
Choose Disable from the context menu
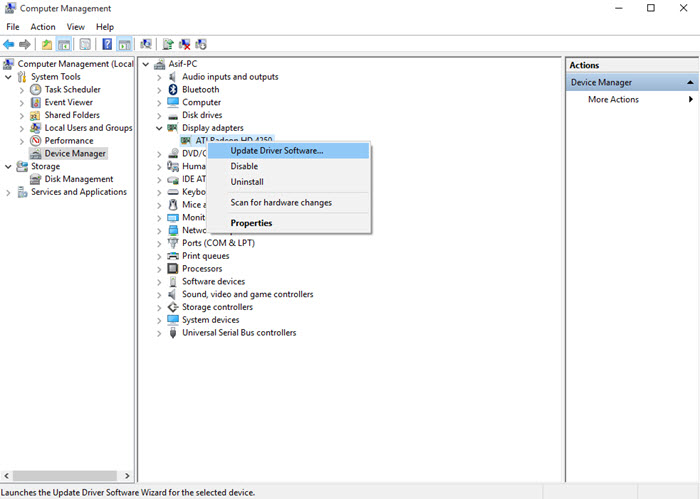point(289,166)
